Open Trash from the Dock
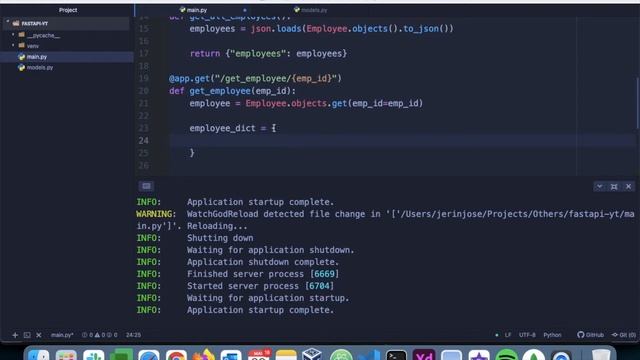This screenshot has width=640, height=360. (601, 355)
